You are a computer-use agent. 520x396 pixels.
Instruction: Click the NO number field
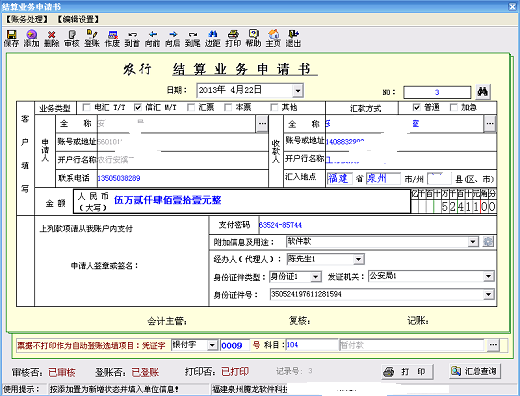coord(437,92)
